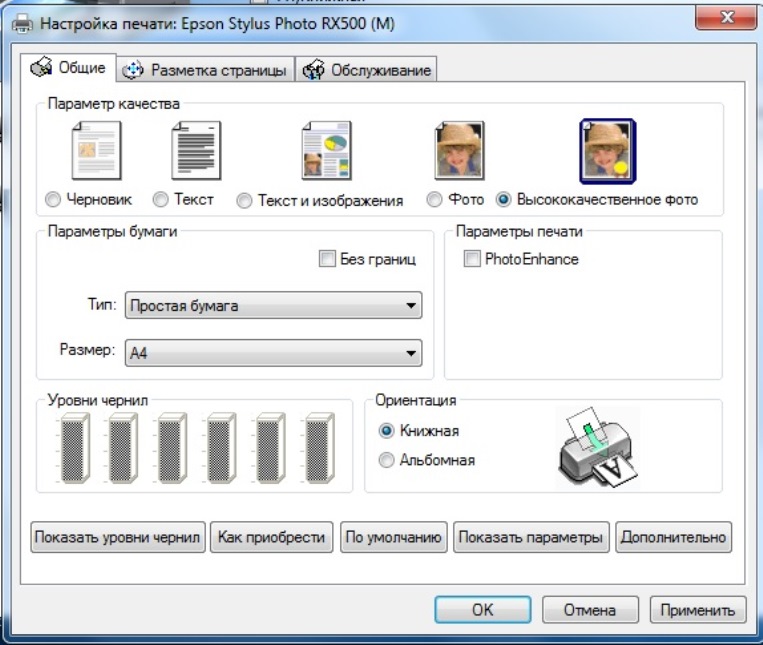Select the Текст radio button
763x645 pixels.
click(161, 199)
